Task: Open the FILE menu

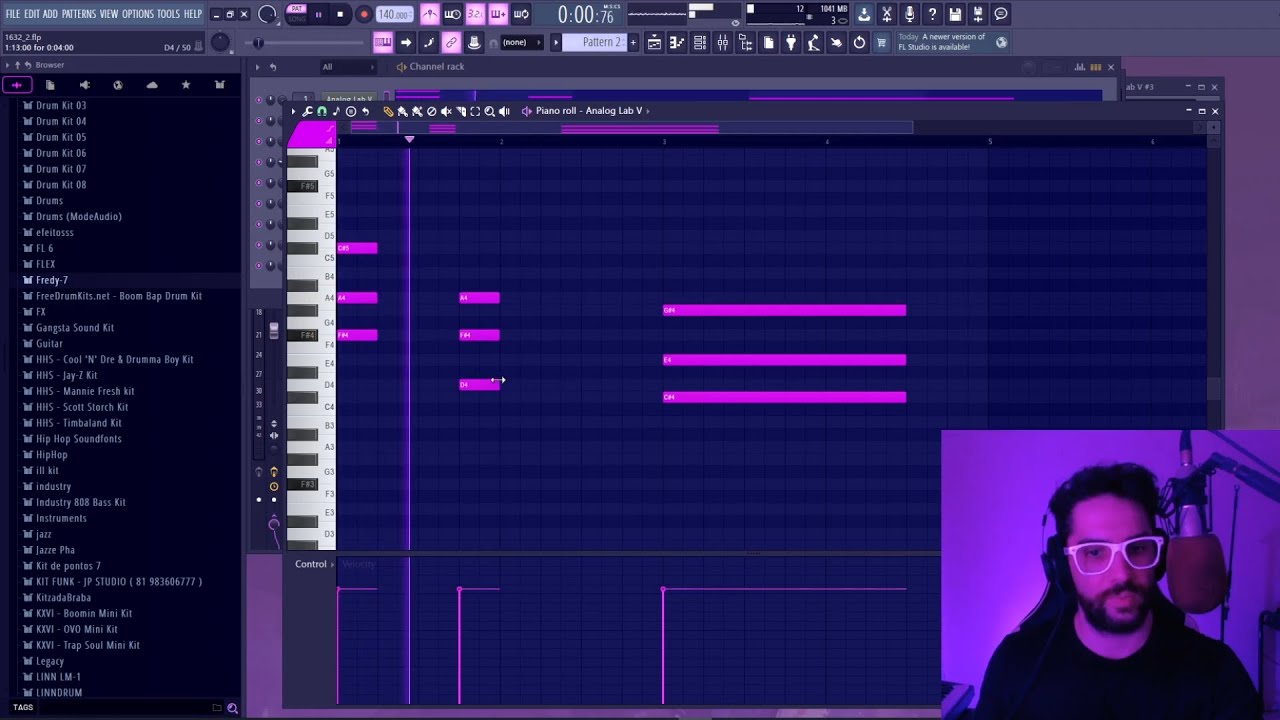Action: coord(13,14)
